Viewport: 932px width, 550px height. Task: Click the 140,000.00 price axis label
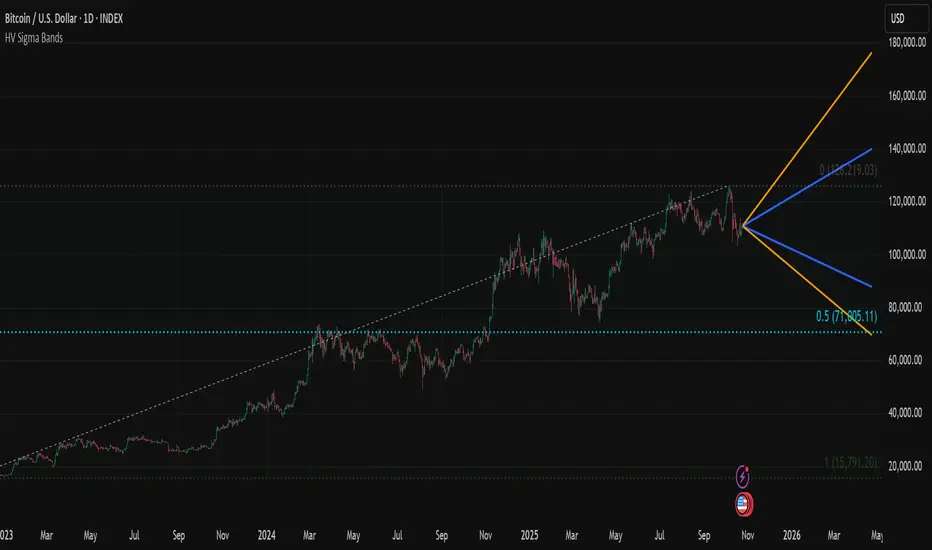point(907,149)
